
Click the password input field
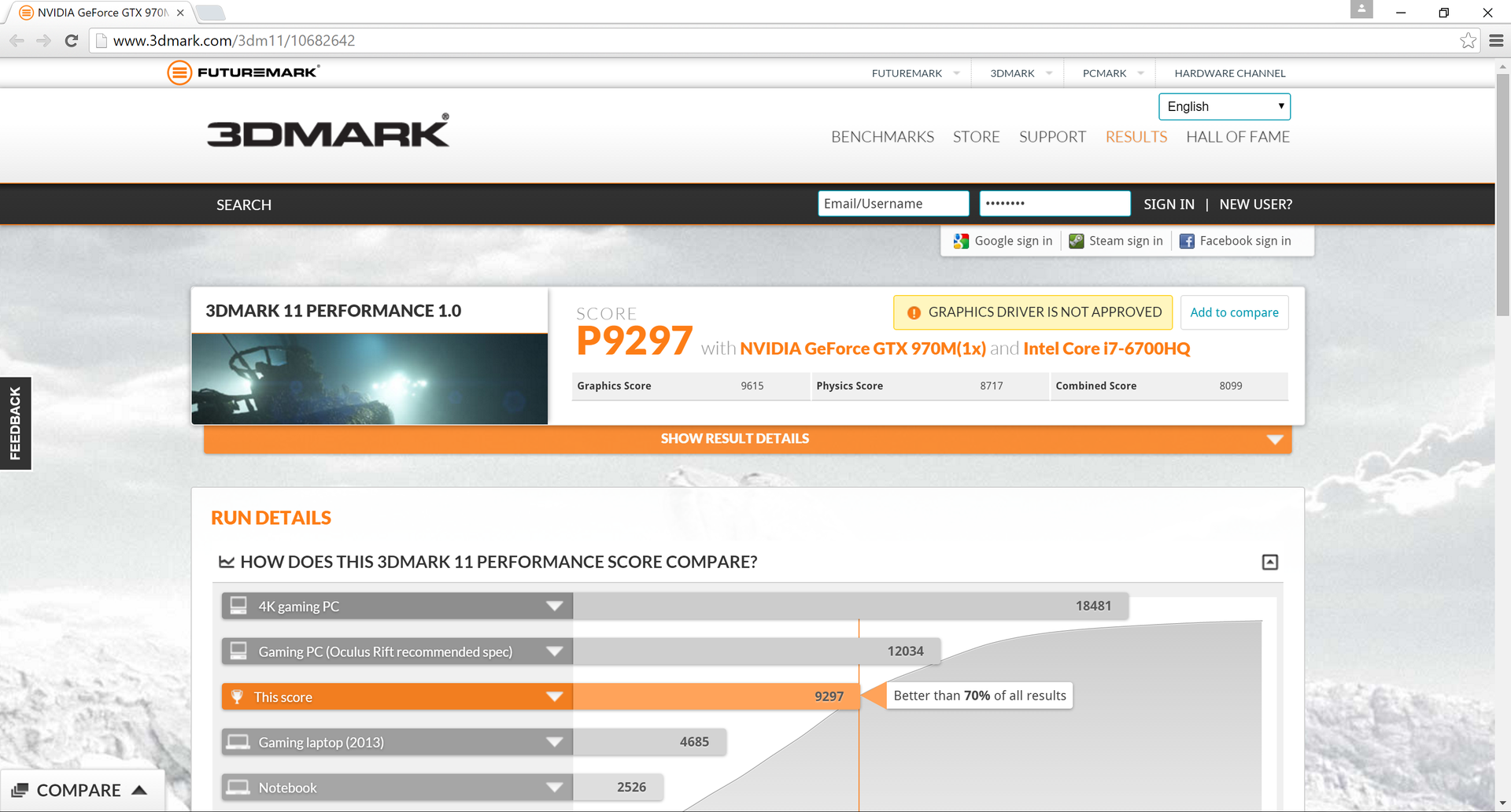[x=1055, y=203]
